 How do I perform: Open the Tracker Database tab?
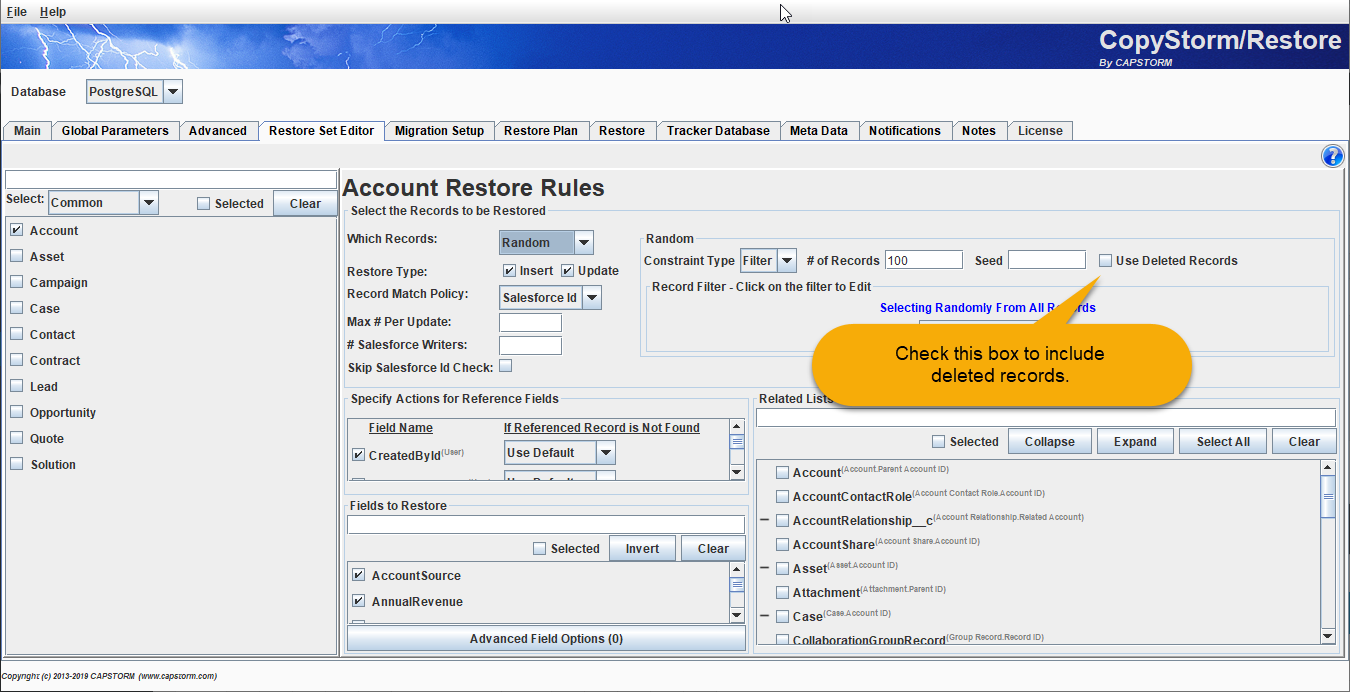tap(718, 131)
